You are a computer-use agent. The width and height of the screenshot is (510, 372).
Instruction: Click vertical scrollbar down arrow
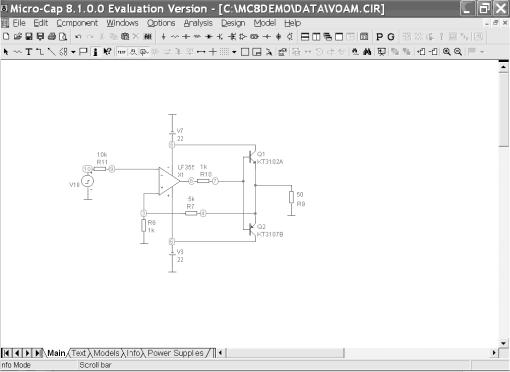[503, 343]
